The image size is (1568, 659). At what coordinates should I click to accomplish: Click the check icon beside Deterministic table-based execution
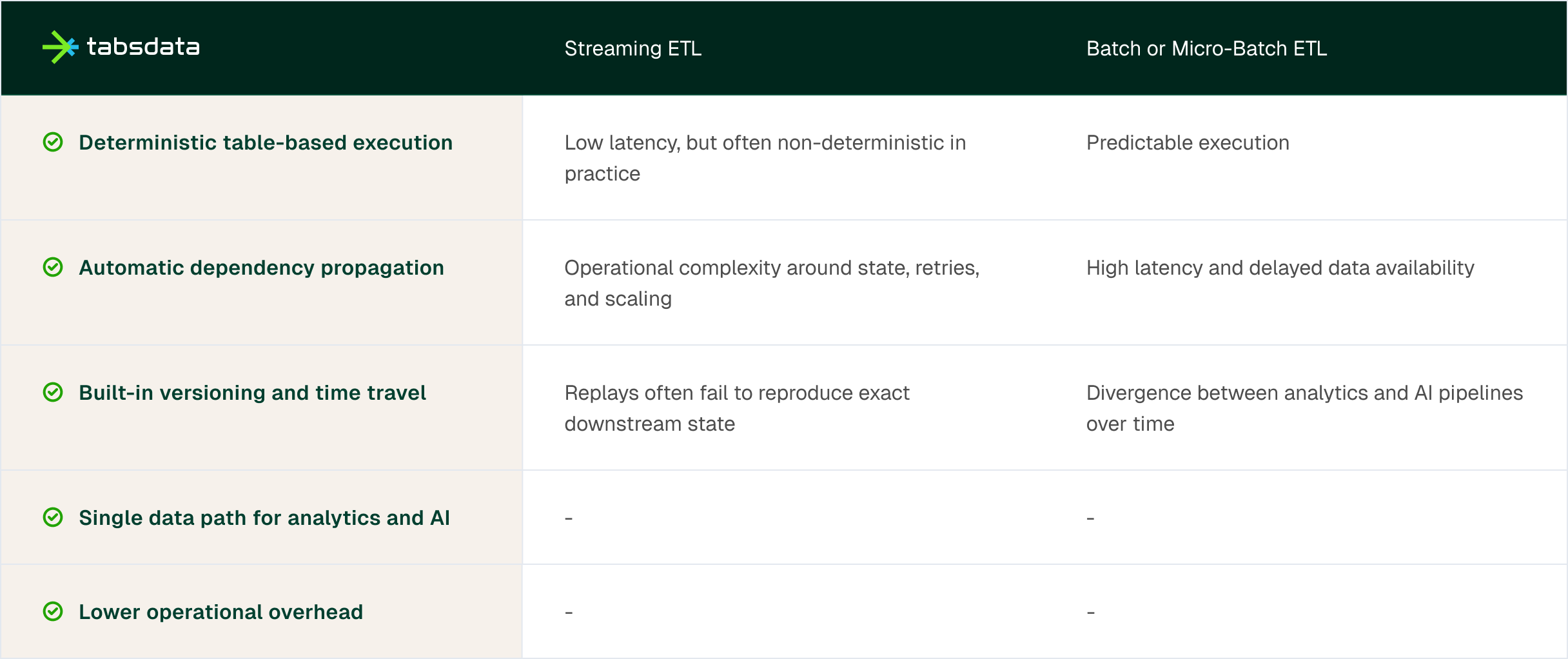click(x=53, y=142)
